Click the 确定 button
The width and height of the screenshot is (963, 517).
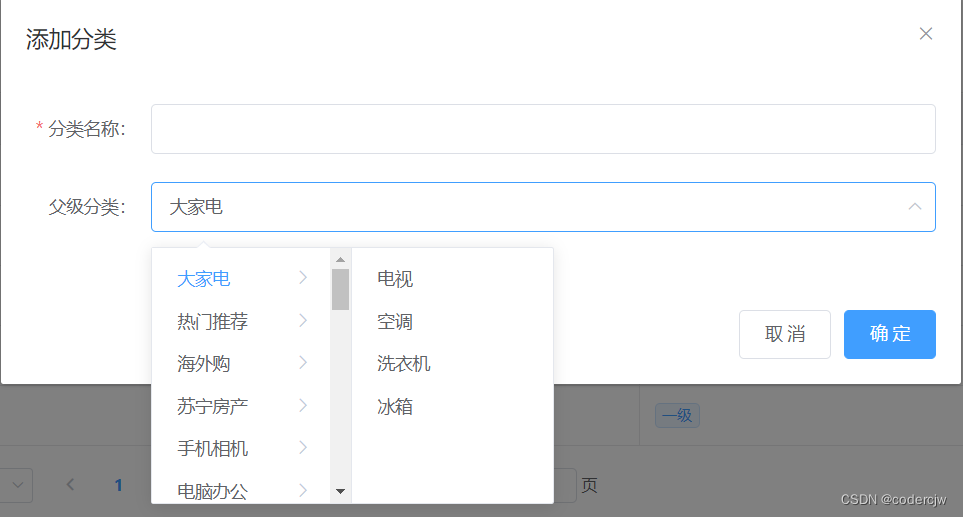(889, 334)
